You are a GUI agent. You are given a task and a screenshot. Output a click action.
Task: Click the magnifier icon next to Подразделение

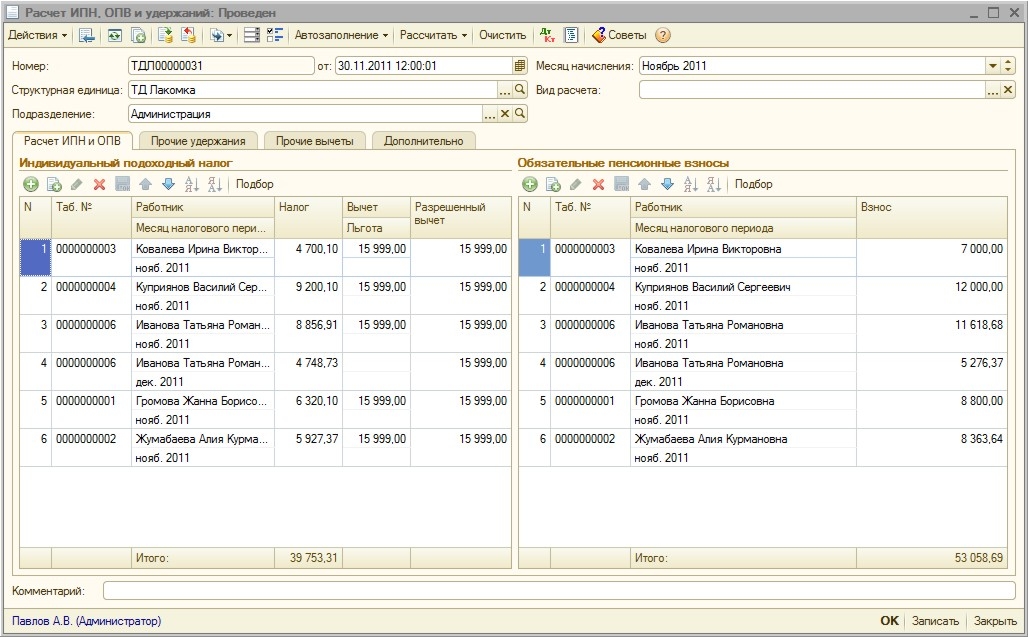point(520,114)
